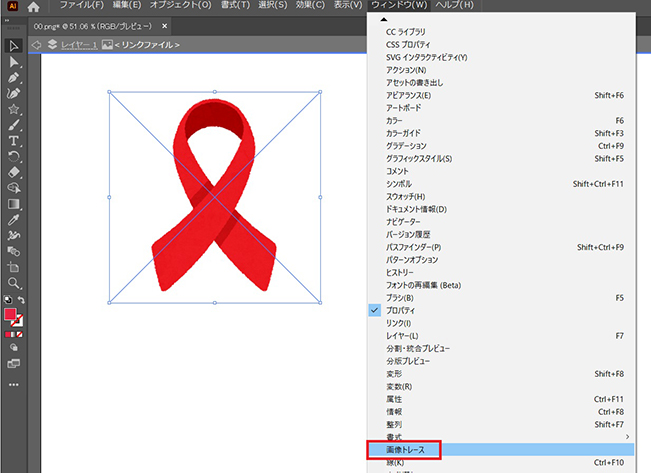The height and width of the screenshot is (473, 651).
Task: Select the Direct Selection tool
Action: point(14,62)
